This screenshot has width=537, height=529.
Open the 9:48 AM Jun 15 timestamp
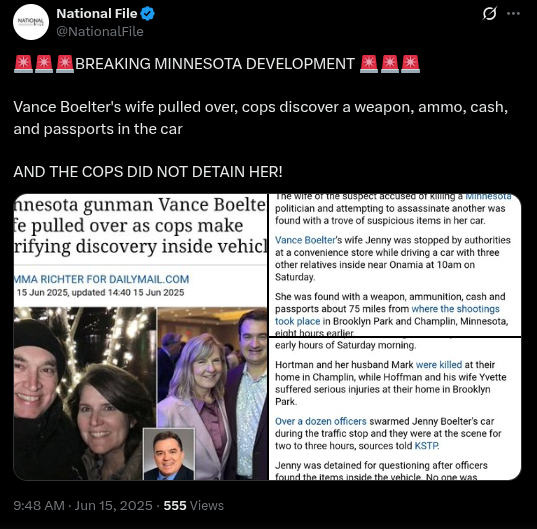click(x=83, y=505)
